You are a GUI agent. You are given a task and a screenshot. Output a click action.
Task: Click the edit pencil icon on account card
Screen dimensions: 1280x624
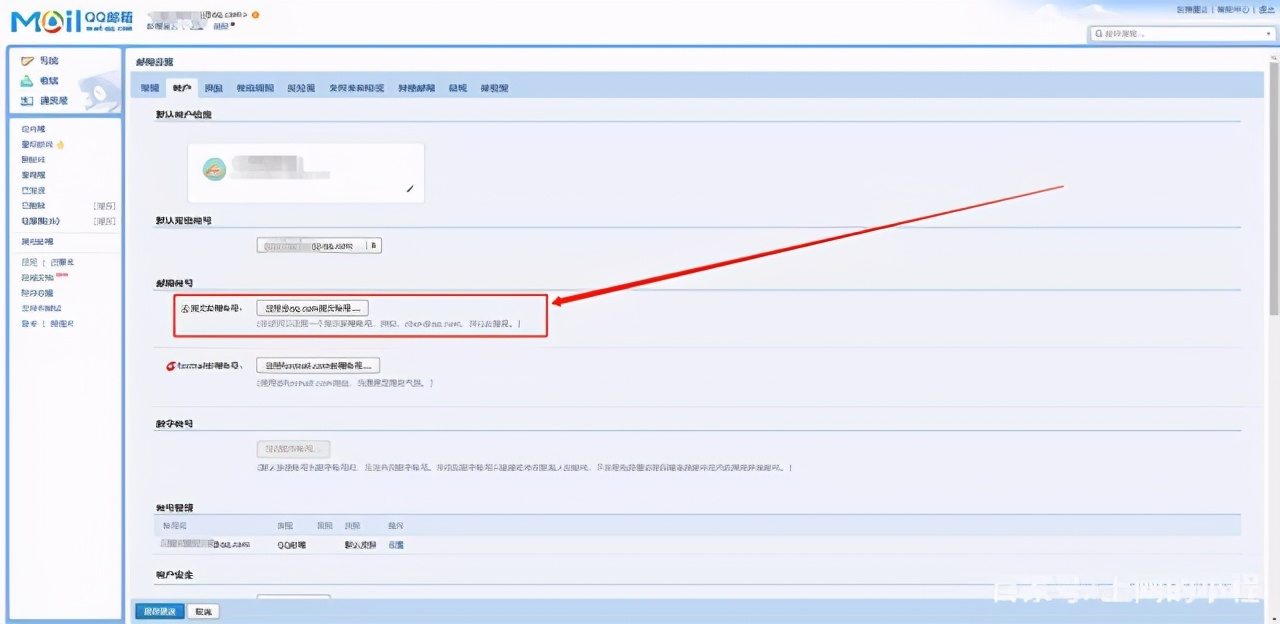[409, 188]
